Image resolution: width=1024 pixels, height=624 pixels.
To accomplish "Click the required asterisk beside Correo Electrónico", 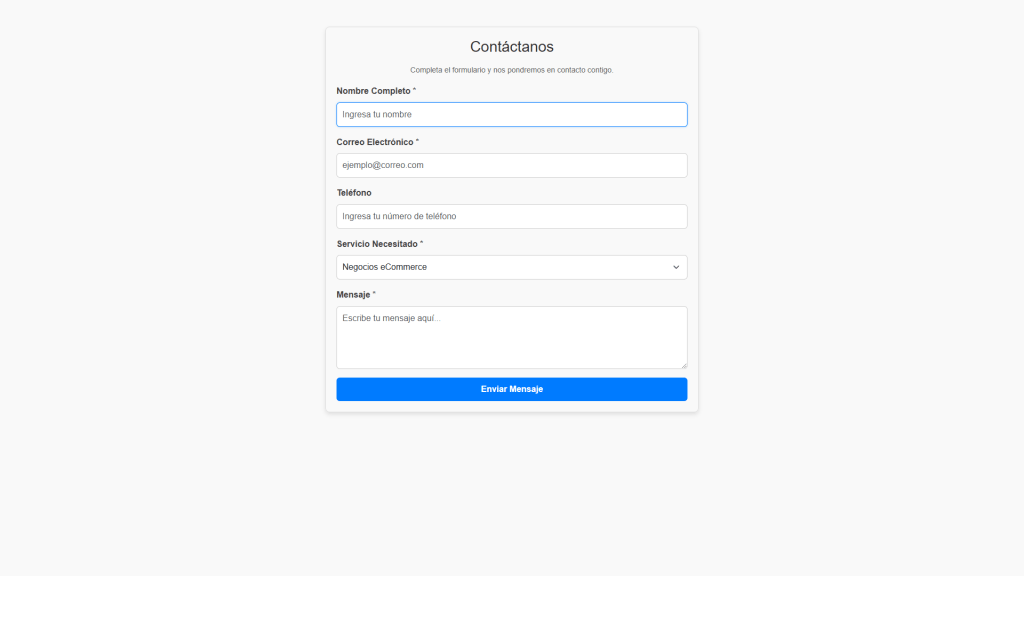I will pos(418,142).
